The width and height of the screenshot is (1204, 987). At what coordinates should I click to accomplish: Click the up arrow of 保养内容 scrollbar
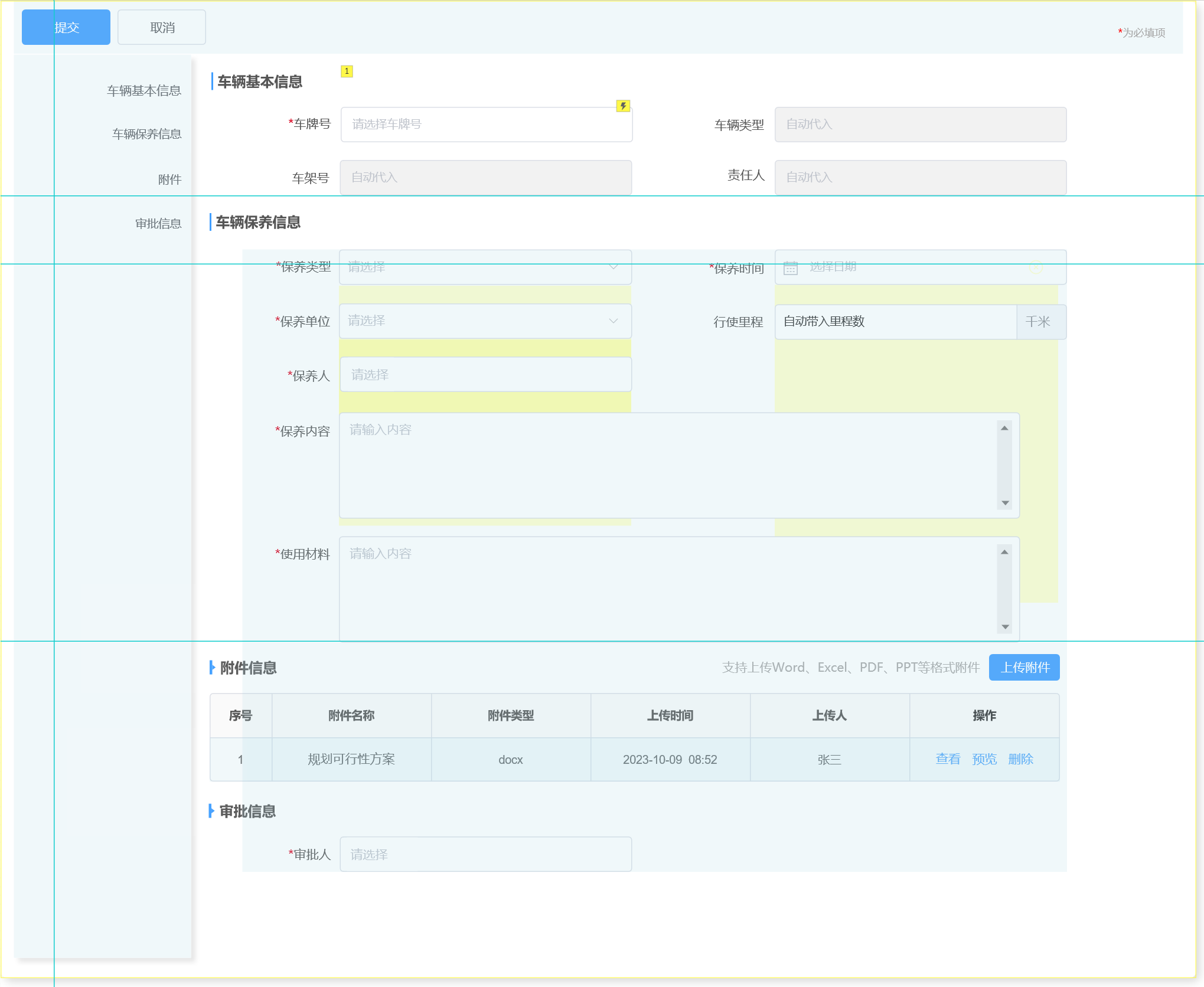point(1004,428)
